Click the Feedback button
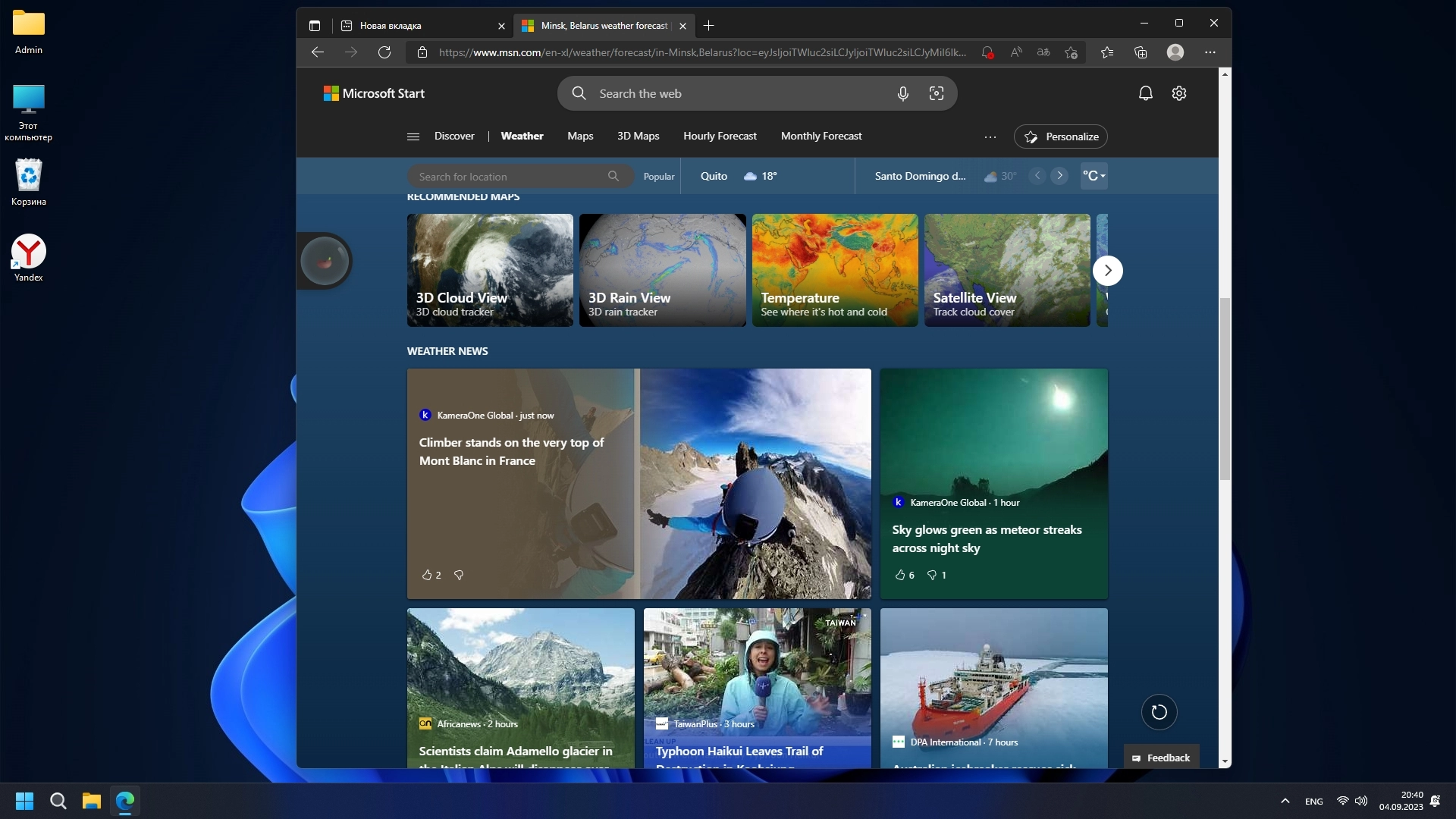 [x=1161, y=758]
